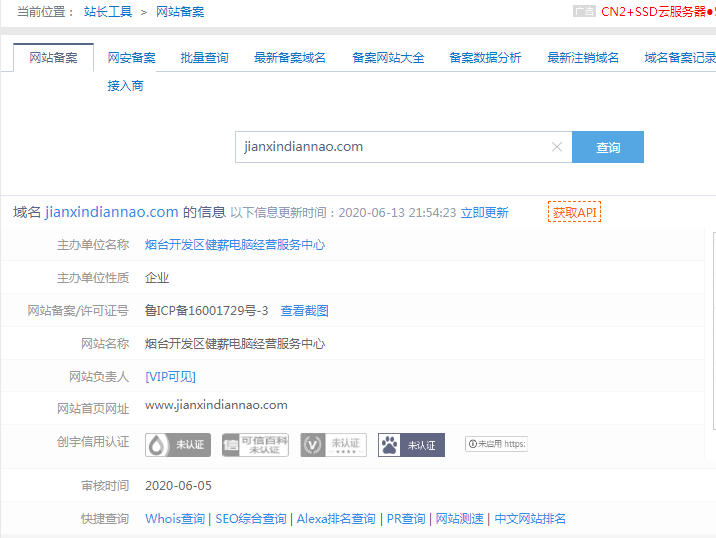Viewport: 716px width, 538px height.
Task: Clear the domain search box with X
Action: 557,147
